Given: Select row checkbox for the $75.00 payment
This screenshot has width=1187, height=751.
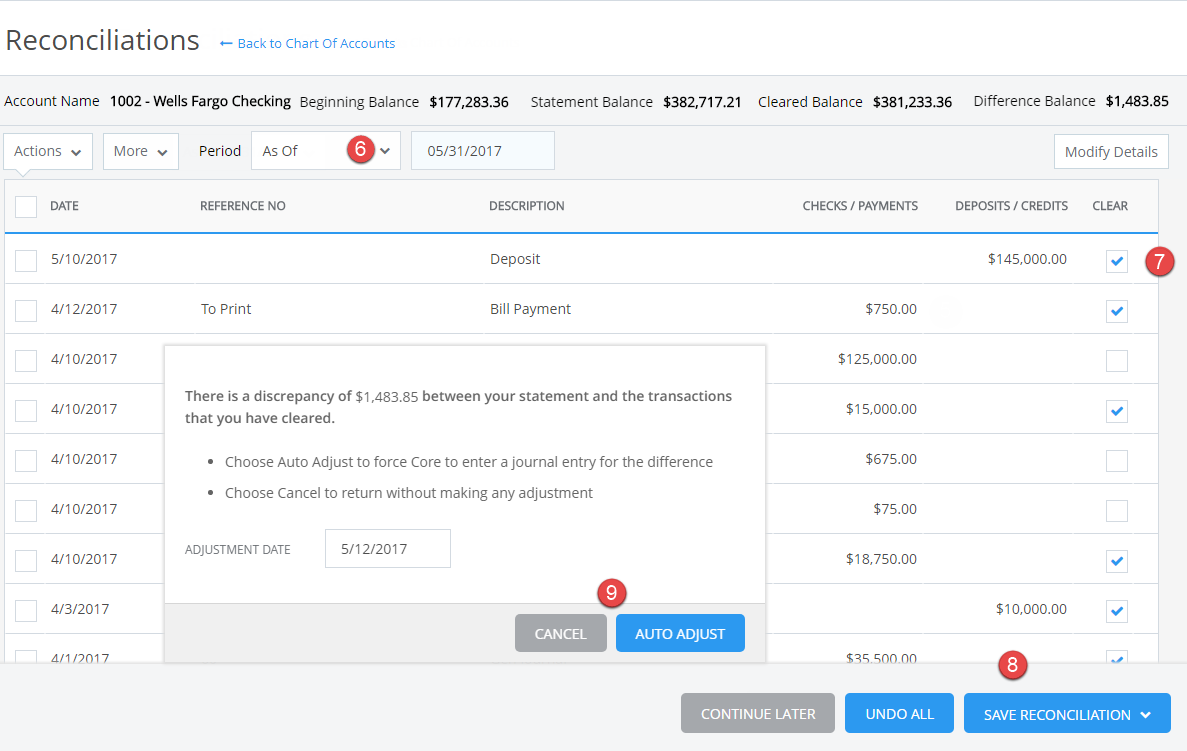Looking at the screenshot, I should (26, 510).
